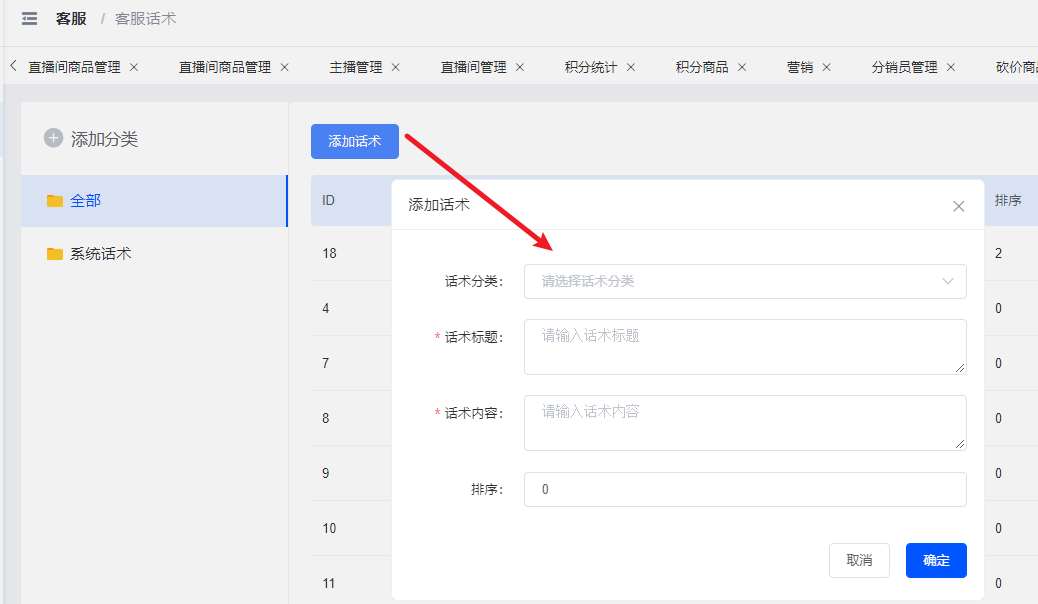Select the 系统话术 folder icon

(x=55, y=254)
